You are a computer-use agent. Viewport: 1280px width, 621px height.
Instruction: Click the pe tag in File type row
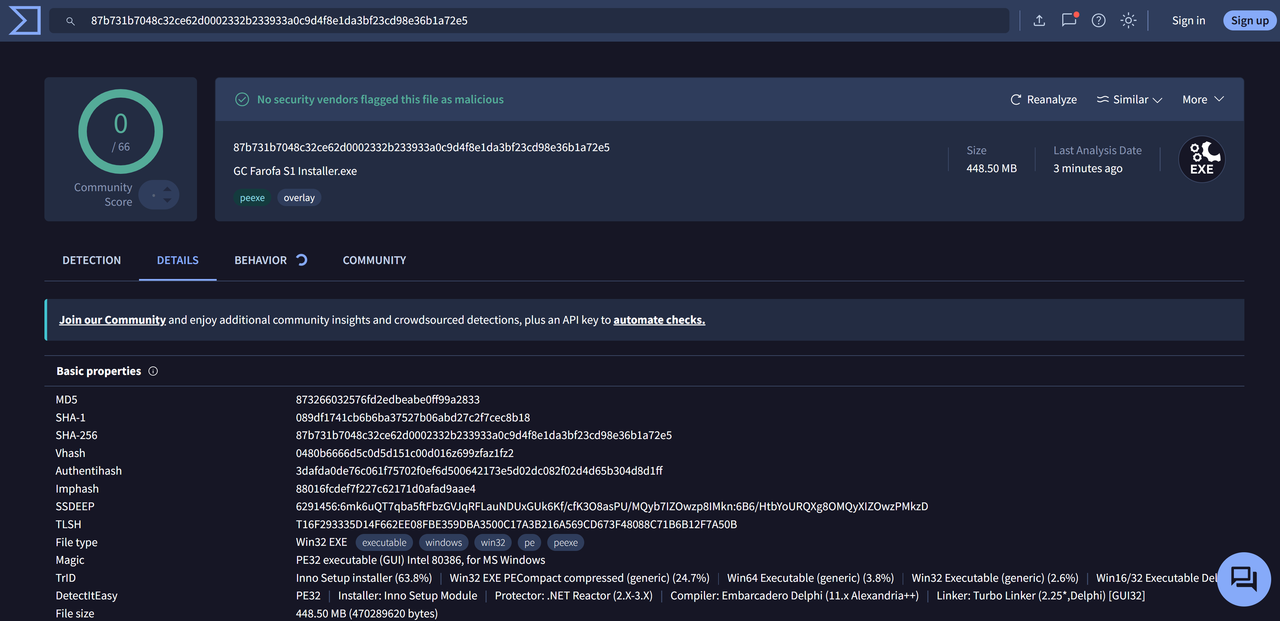pyautogui.click(x=528, y=543)
